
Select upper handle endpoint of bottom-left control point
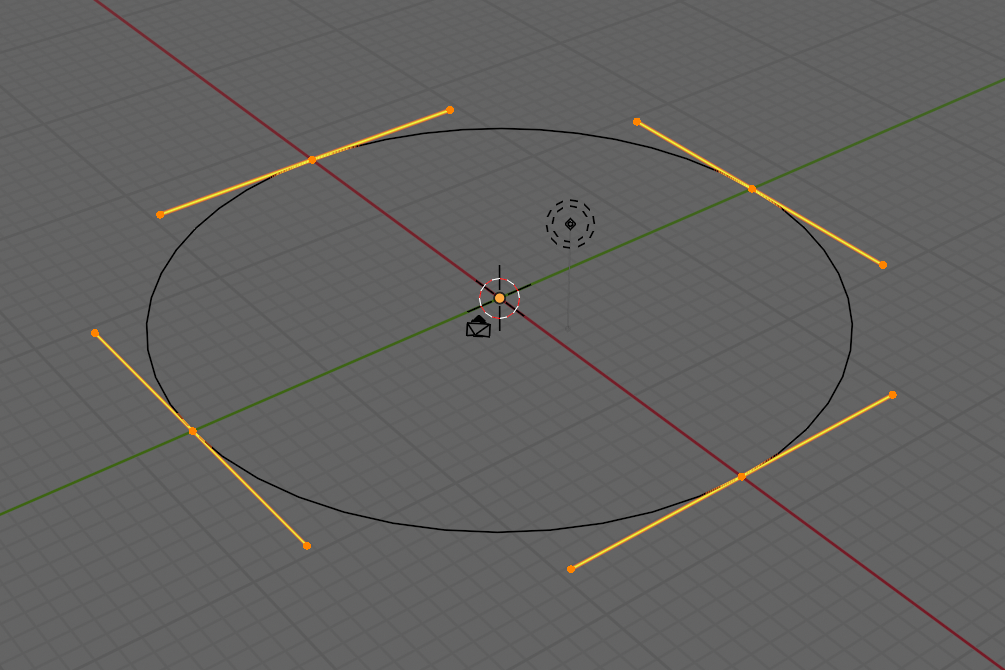(95, 333)
